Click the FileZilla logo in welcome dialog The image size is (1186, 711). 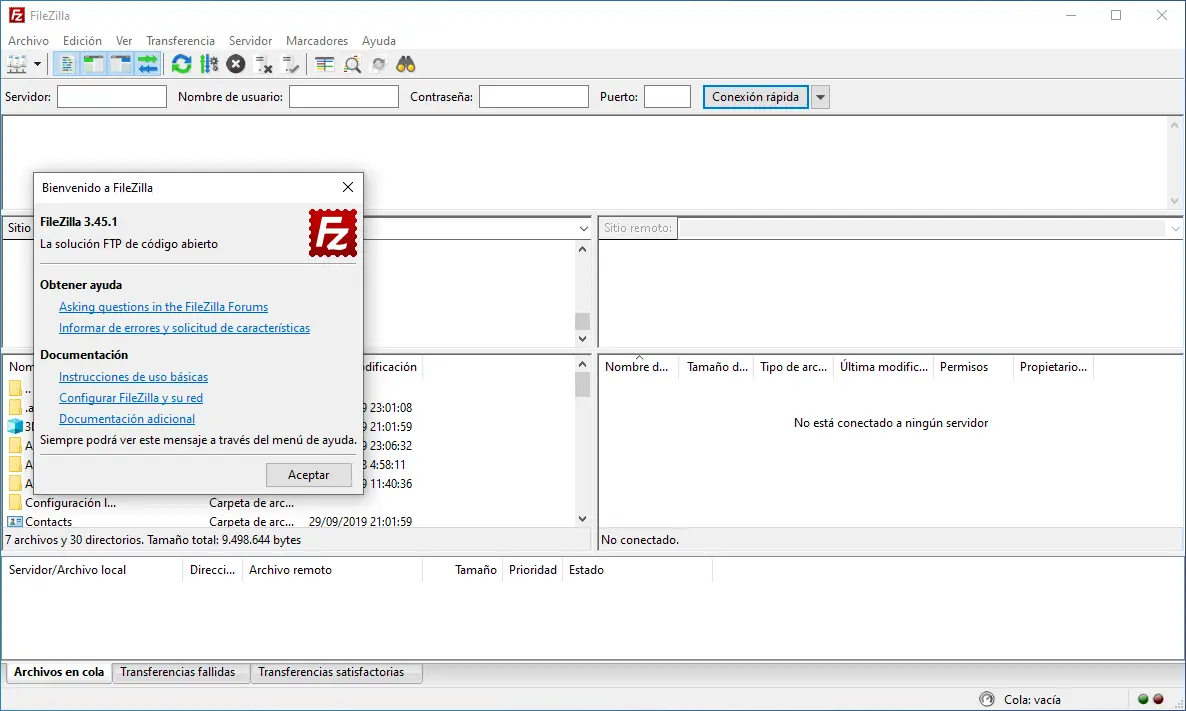pyautogui.click(x=333, y=233)
